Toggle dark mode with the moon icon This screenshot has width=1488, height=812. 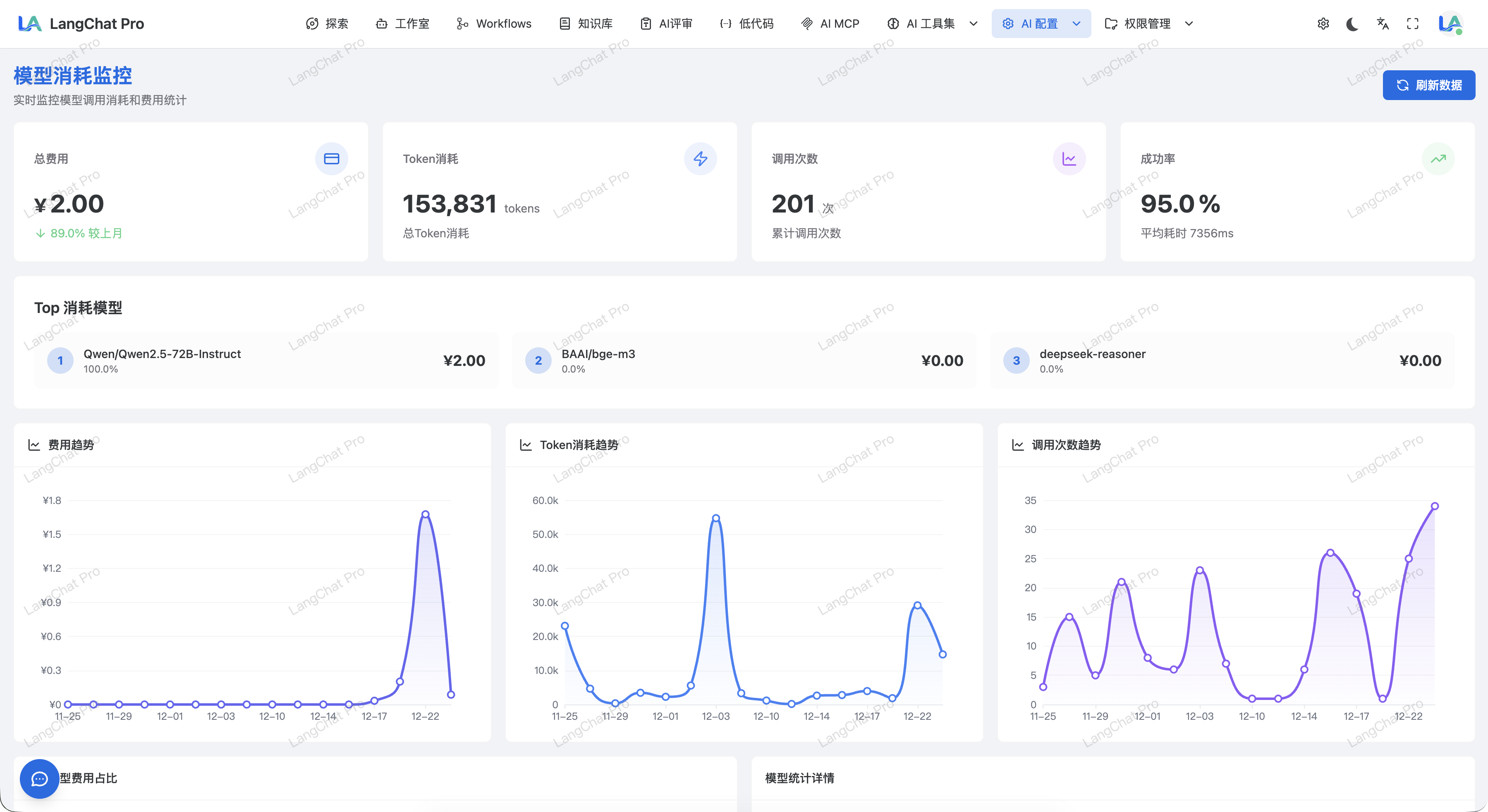1352,24
